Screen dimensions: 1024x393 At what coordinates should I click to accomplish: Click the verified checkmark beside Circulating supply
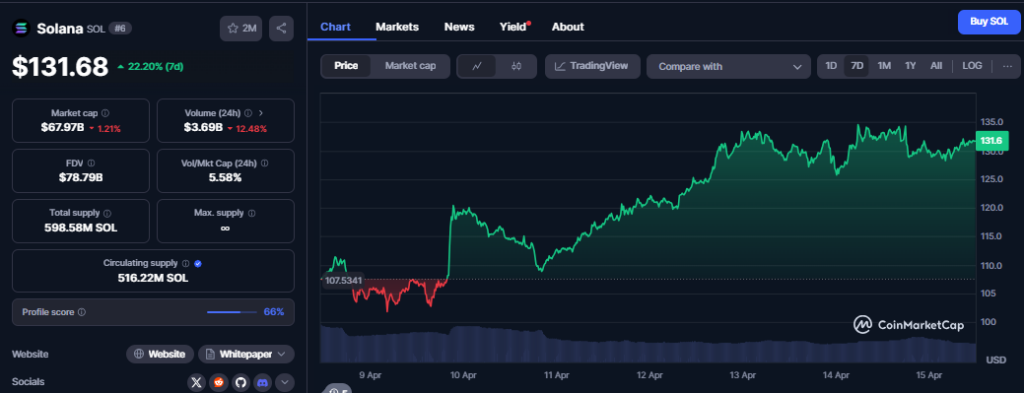click(x=198, y=263)
